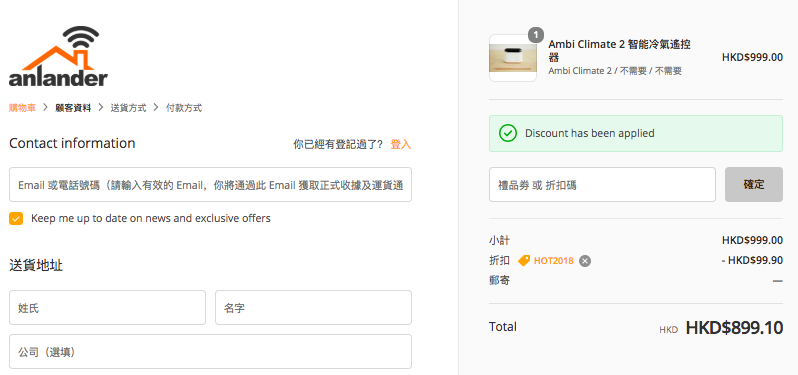Viewport: 798px width, 375px height.
Task: Select the 付款方式 breadcrumb step
Action: coord(184,108)
